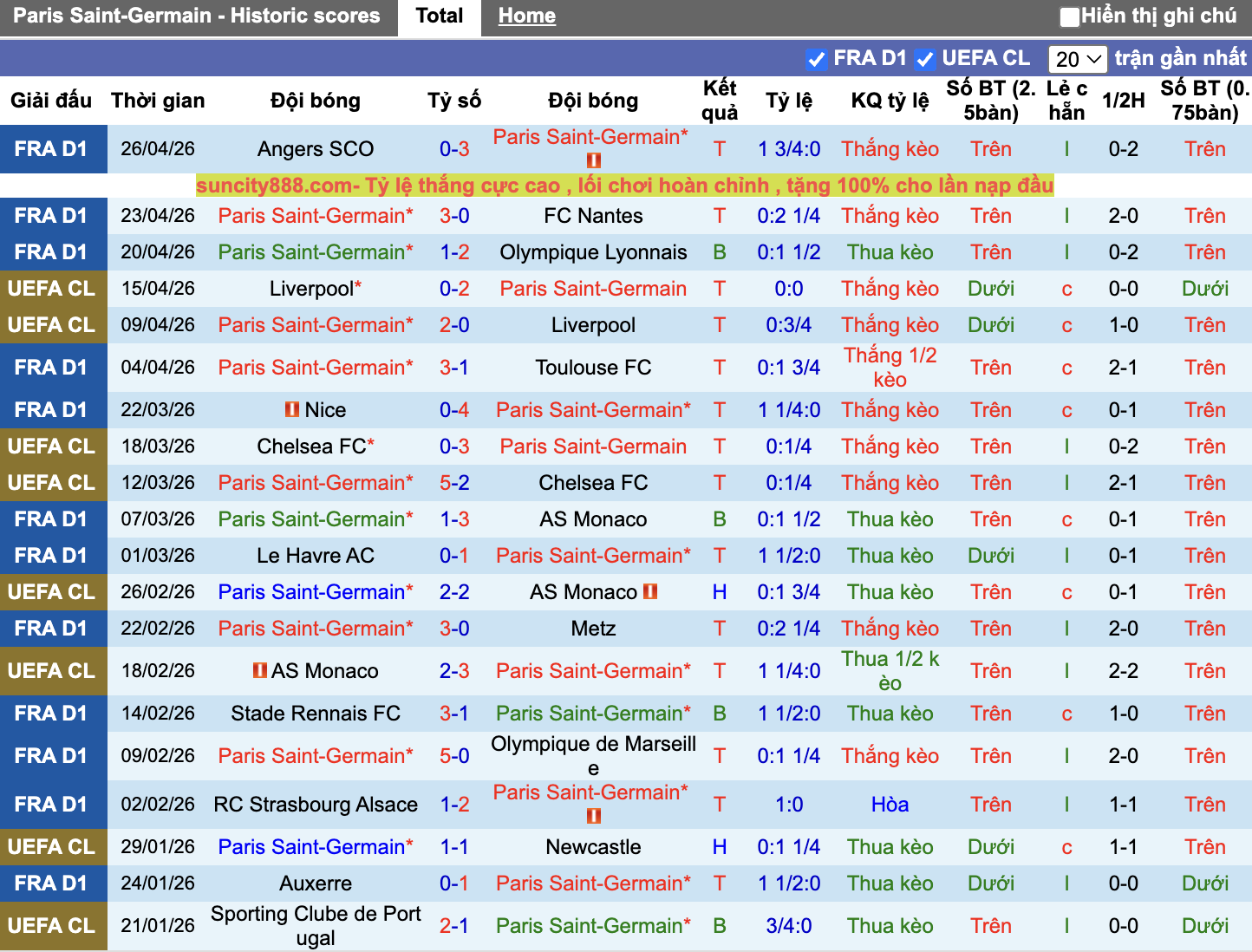Select Sporting Clube de Portugal team name

coord(316,926)
